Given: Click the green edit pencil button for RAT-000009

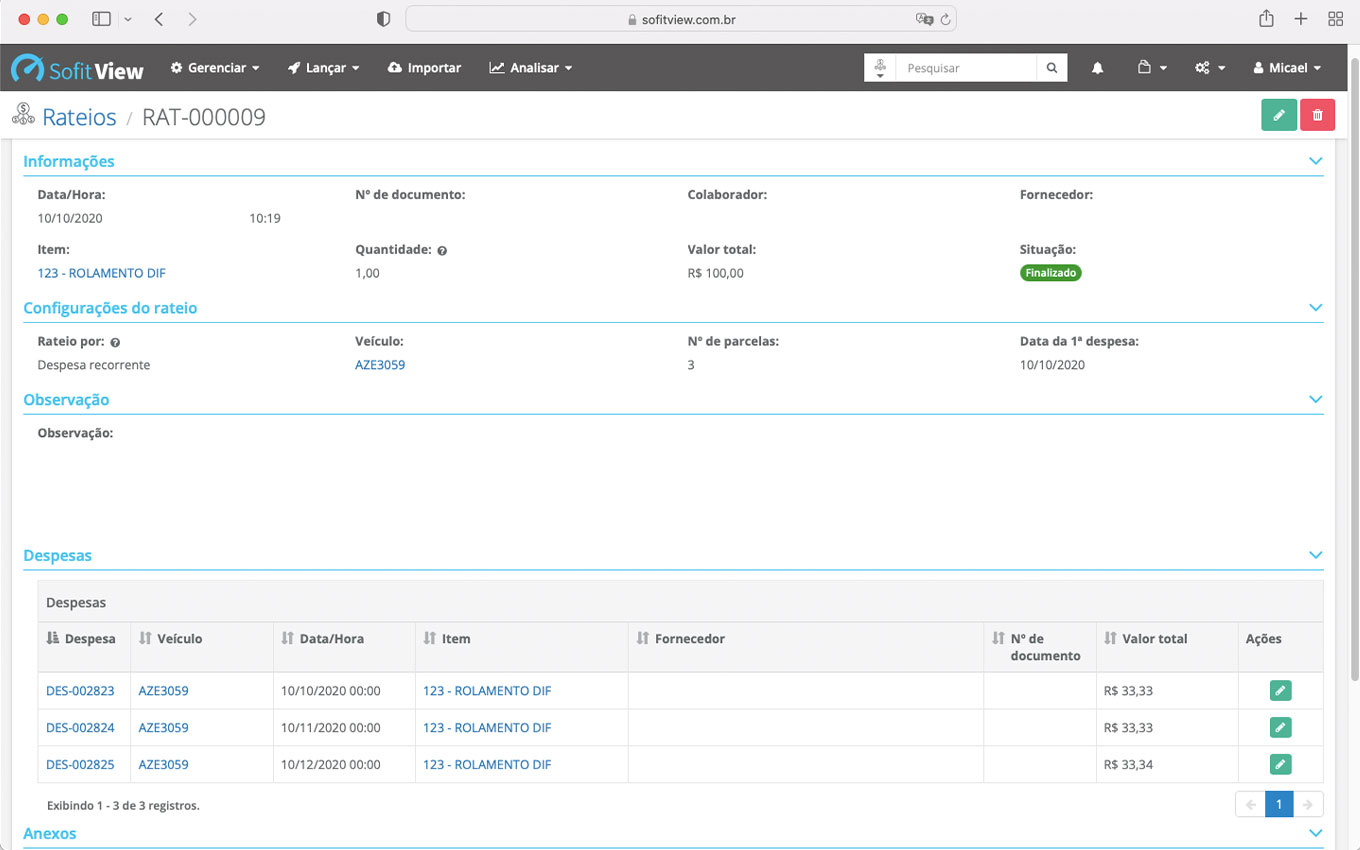Looking at the screenshot, I should coord(1279,116).
